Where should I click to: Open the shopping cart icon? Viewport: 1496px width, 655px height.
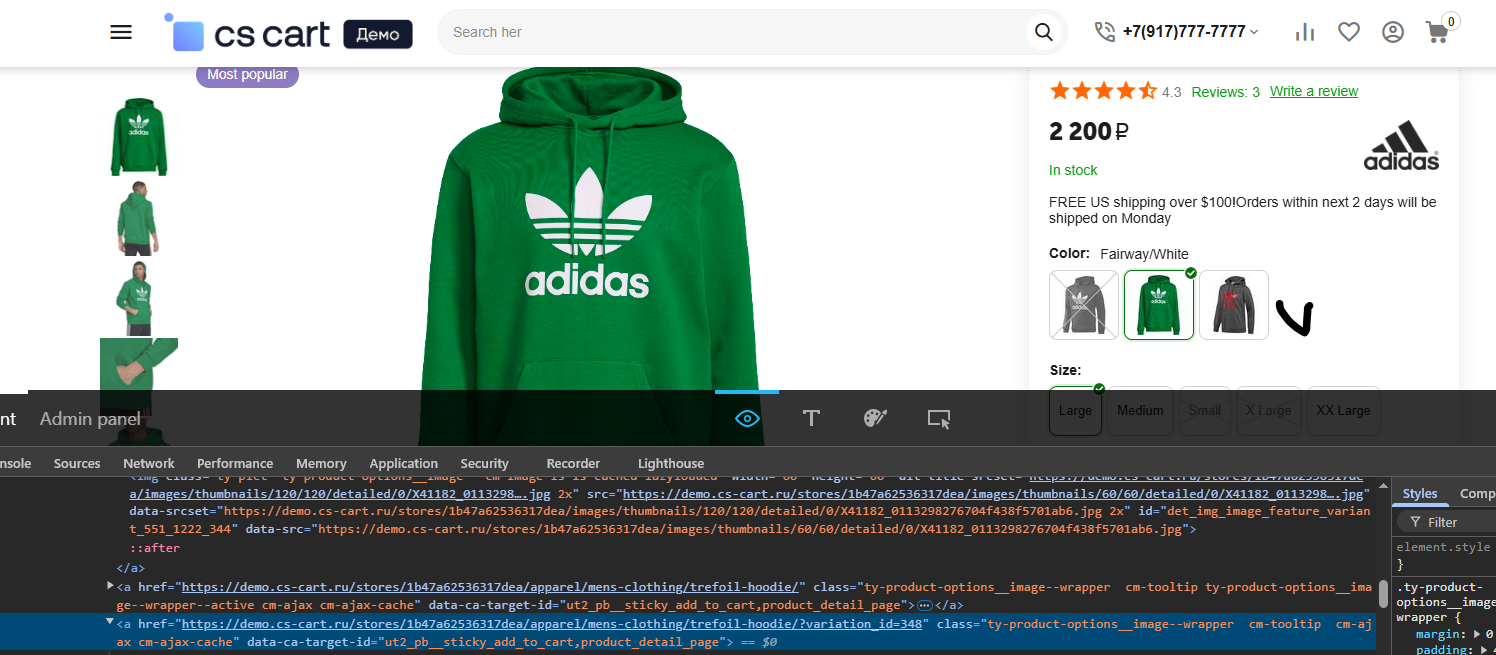coord(1437,32)
